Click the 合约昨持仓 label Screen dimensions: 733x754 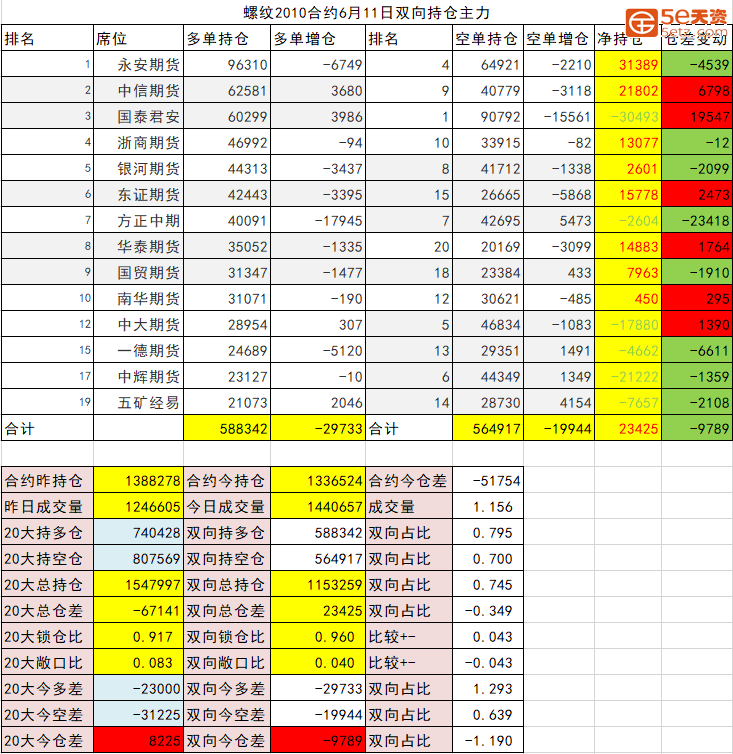pos(48,480)
